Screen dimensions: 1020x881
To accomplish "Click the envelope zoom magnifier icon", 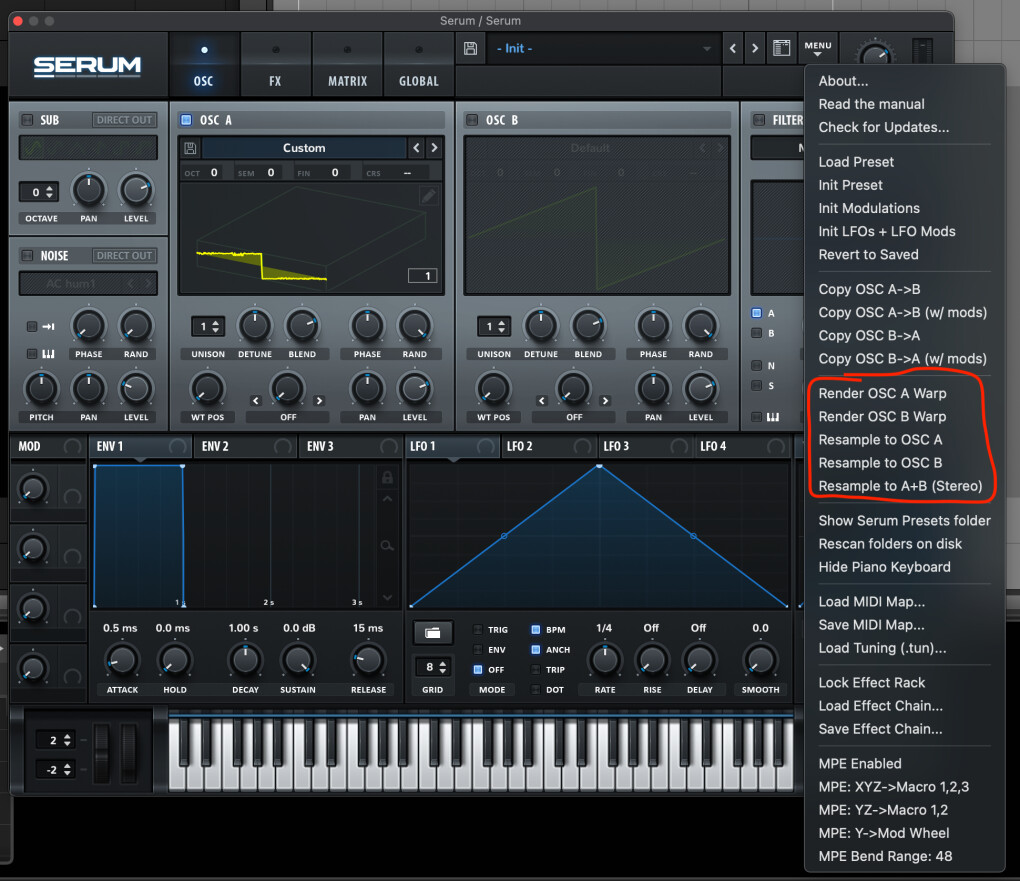I will click(x=388, y=545).
